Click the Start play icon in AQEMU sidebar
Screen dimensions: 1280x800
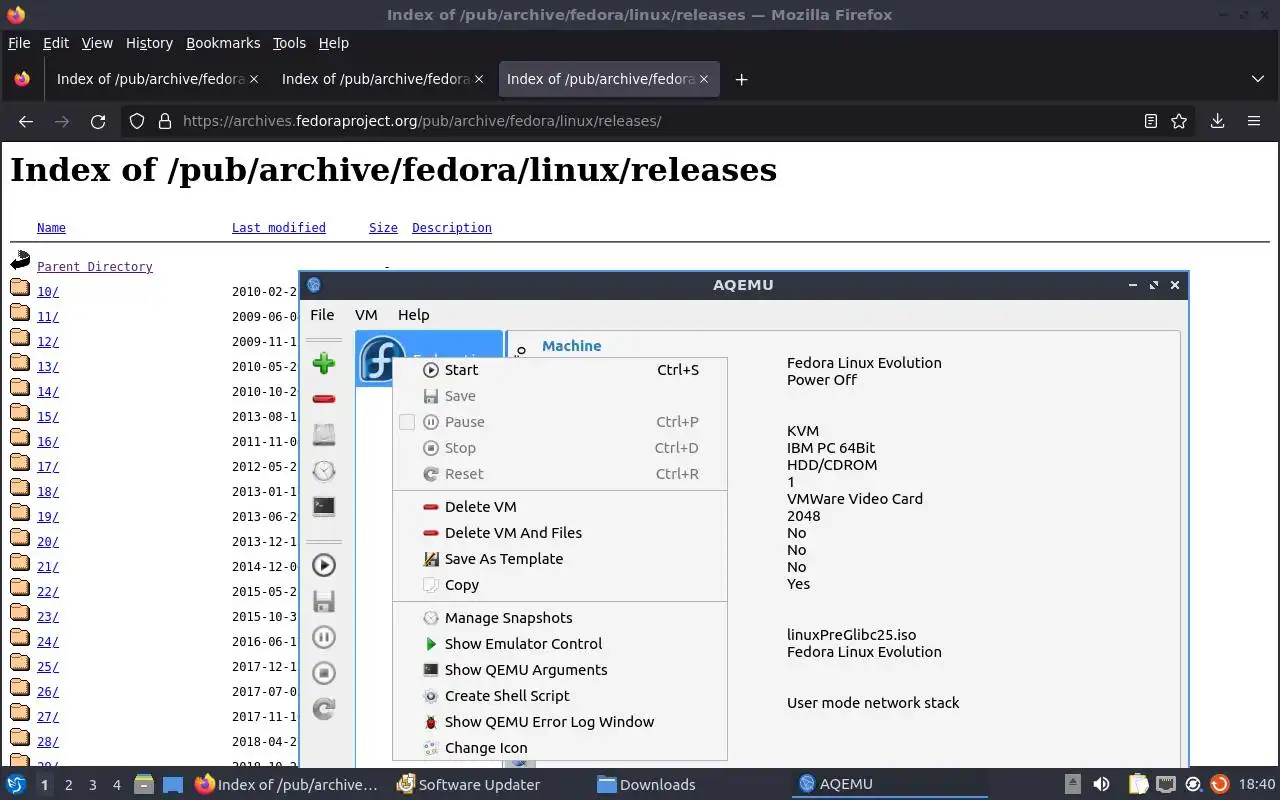point(323,565)
